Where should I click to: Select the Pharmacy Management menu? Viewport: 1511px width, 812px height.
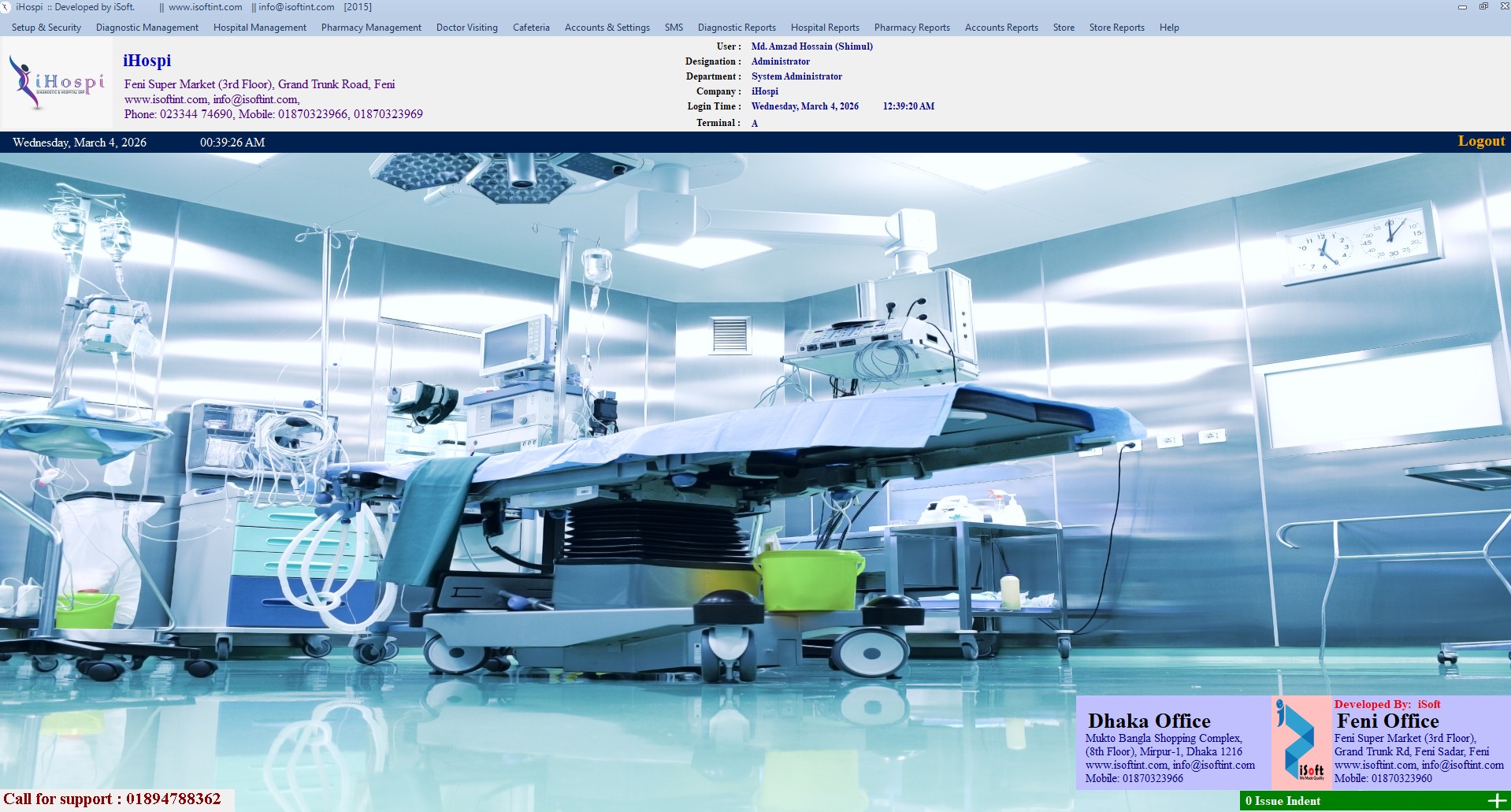[x=371, y=28]
